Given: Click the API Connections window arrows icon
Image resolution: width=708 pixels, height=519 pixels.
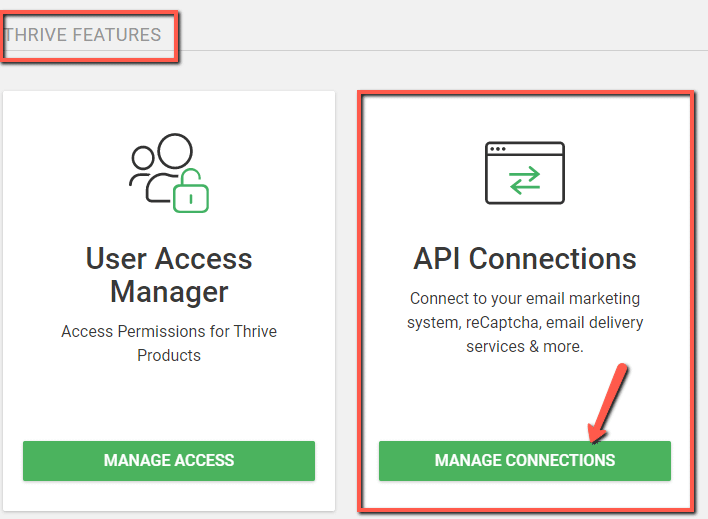Looking at the screenshot, I should tap(525, 173).
